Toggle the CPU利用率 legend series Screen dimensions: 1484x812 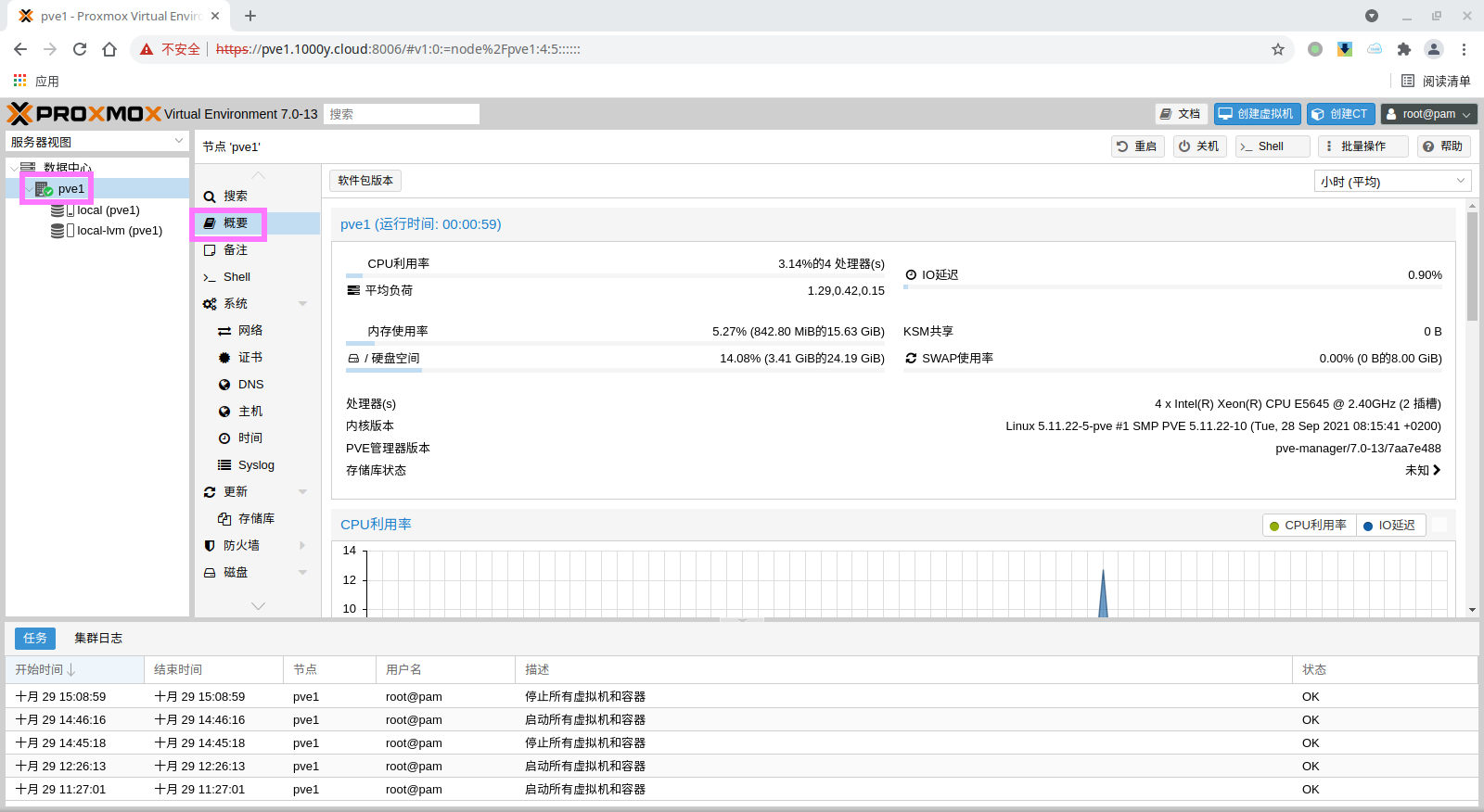(1309, 526)
